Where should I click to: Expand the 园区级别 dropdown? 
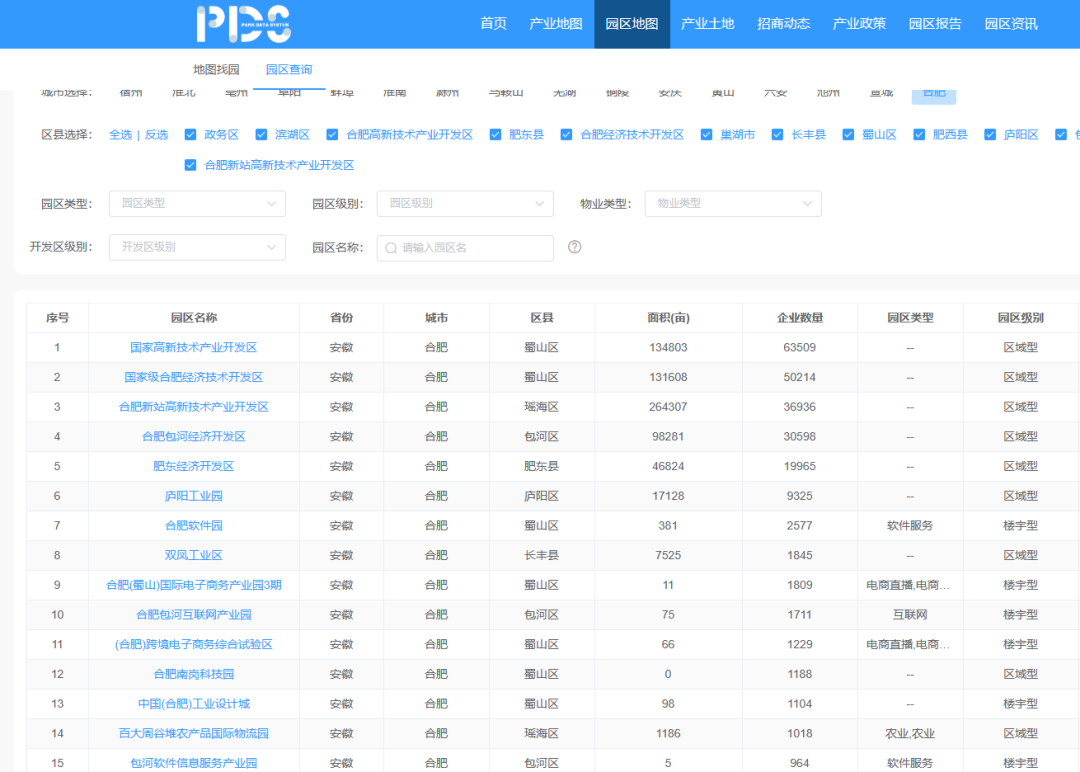[x=465, y=204]
